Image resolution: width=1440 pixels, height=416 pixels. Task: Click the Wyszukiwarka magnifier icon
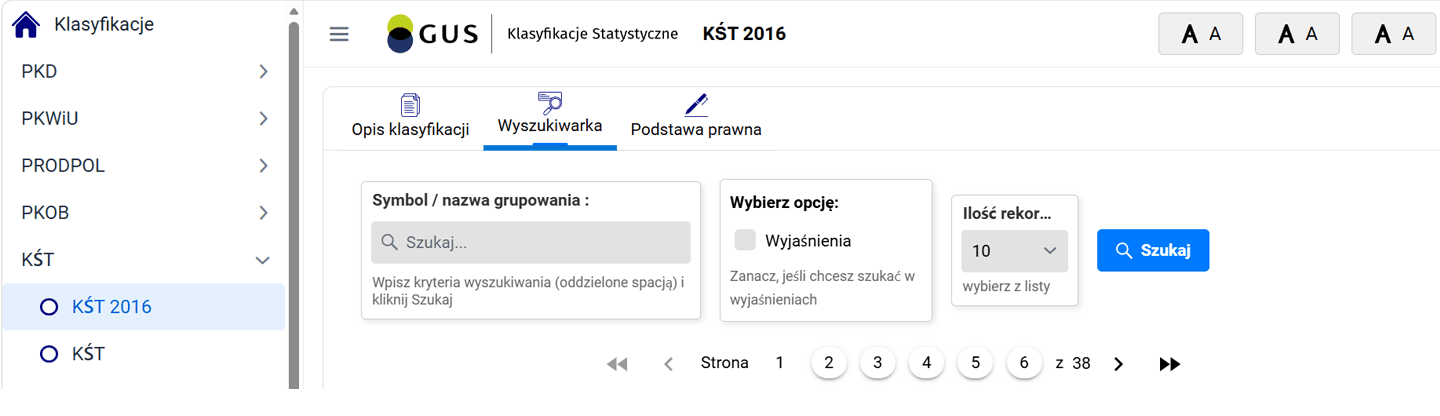pos(550,102)
